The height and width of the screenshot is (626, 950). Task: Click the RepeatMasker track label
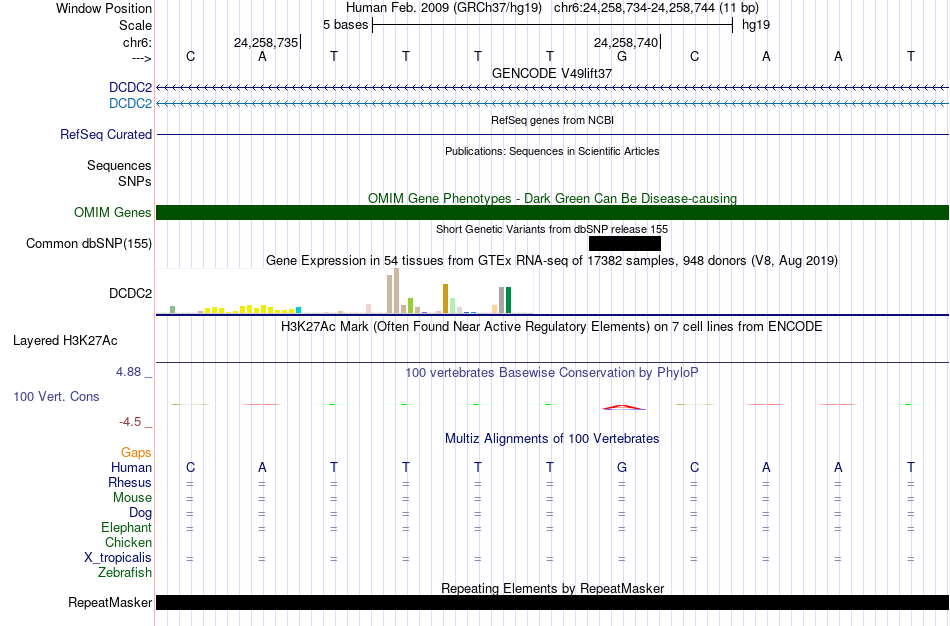[x=110, y=602]
